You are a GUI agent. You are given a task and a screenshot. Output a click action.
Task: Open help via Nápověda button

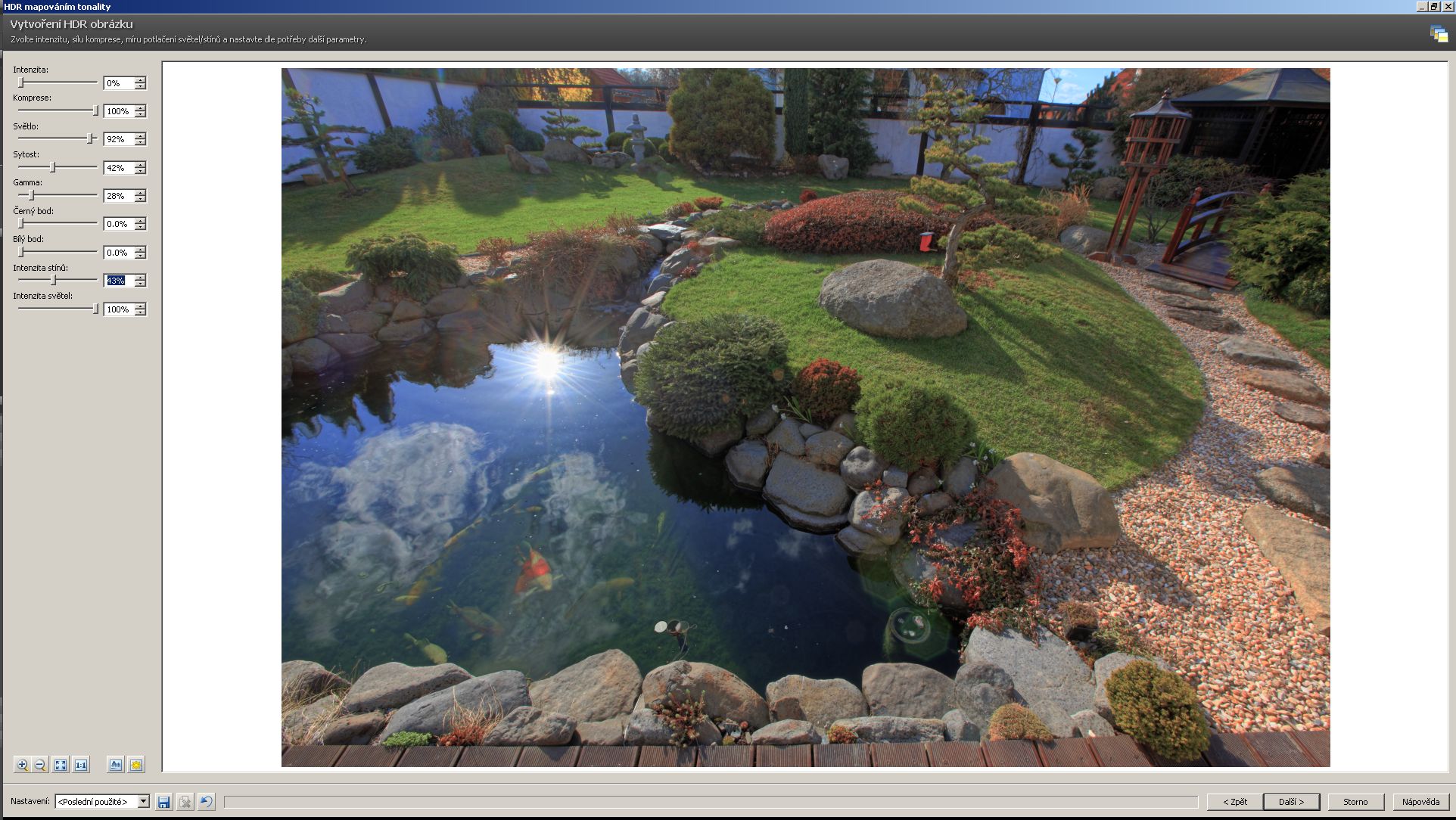tap(1420, 802)
